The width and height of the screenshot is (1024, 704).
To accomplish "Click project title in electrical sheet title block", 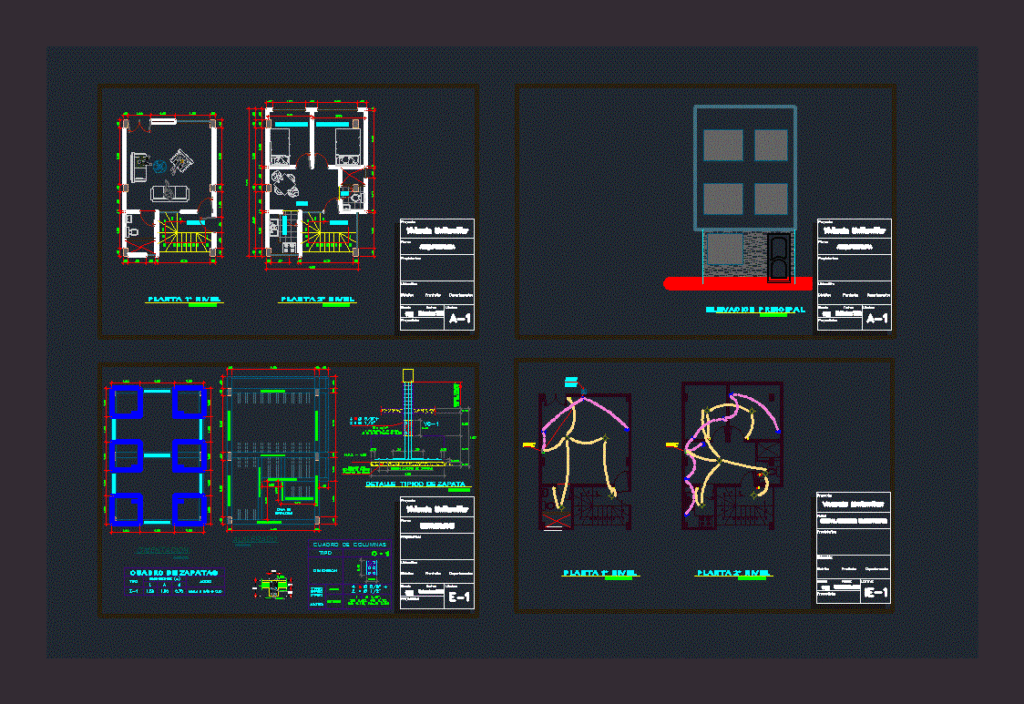I will tap(853, 504).
